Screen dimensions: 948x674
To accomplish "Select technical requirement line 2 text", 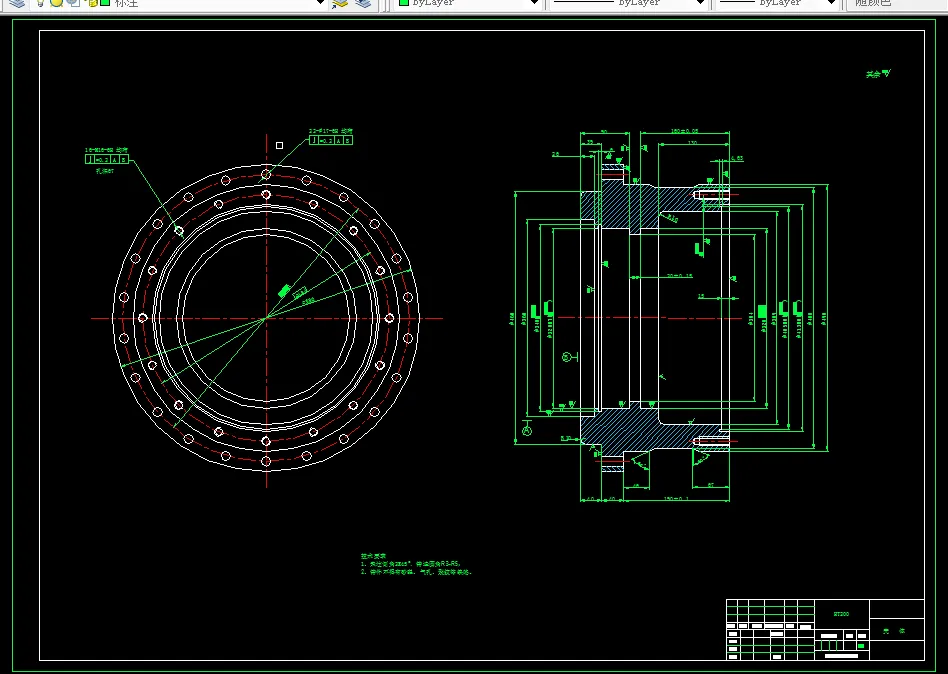I will coord(416,572).
